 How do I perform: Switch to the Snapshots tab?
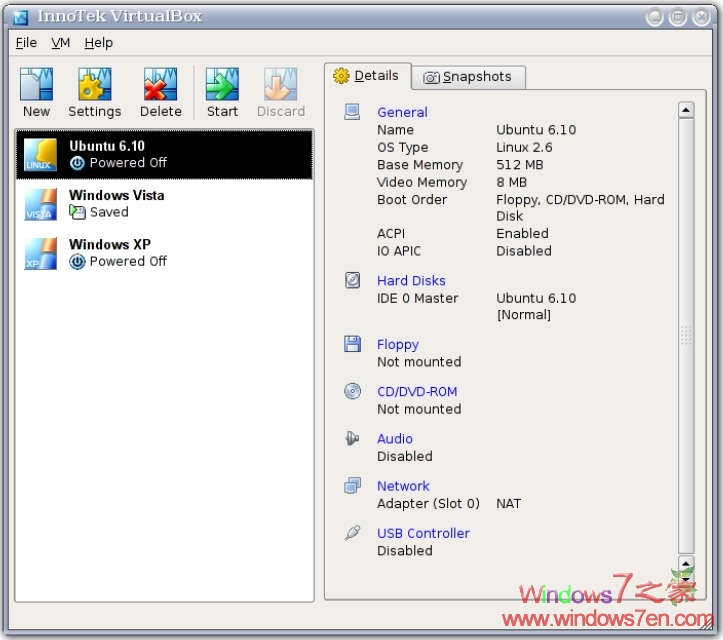point(467,77)
